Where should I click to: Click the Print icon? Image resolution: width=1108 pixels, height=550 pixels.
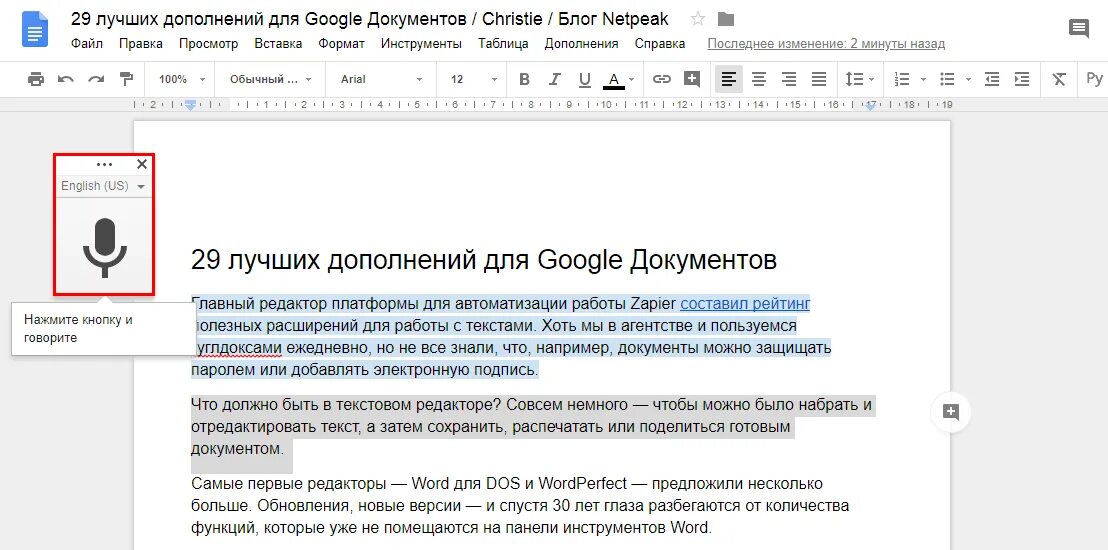point(35,79)
